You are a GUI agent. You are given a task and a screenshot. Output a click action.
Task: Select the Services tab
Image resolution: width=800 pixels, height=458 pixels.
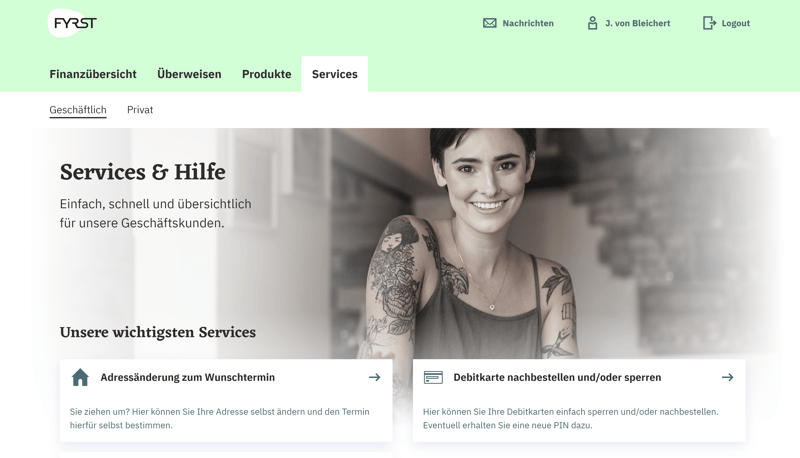[335, 74]
